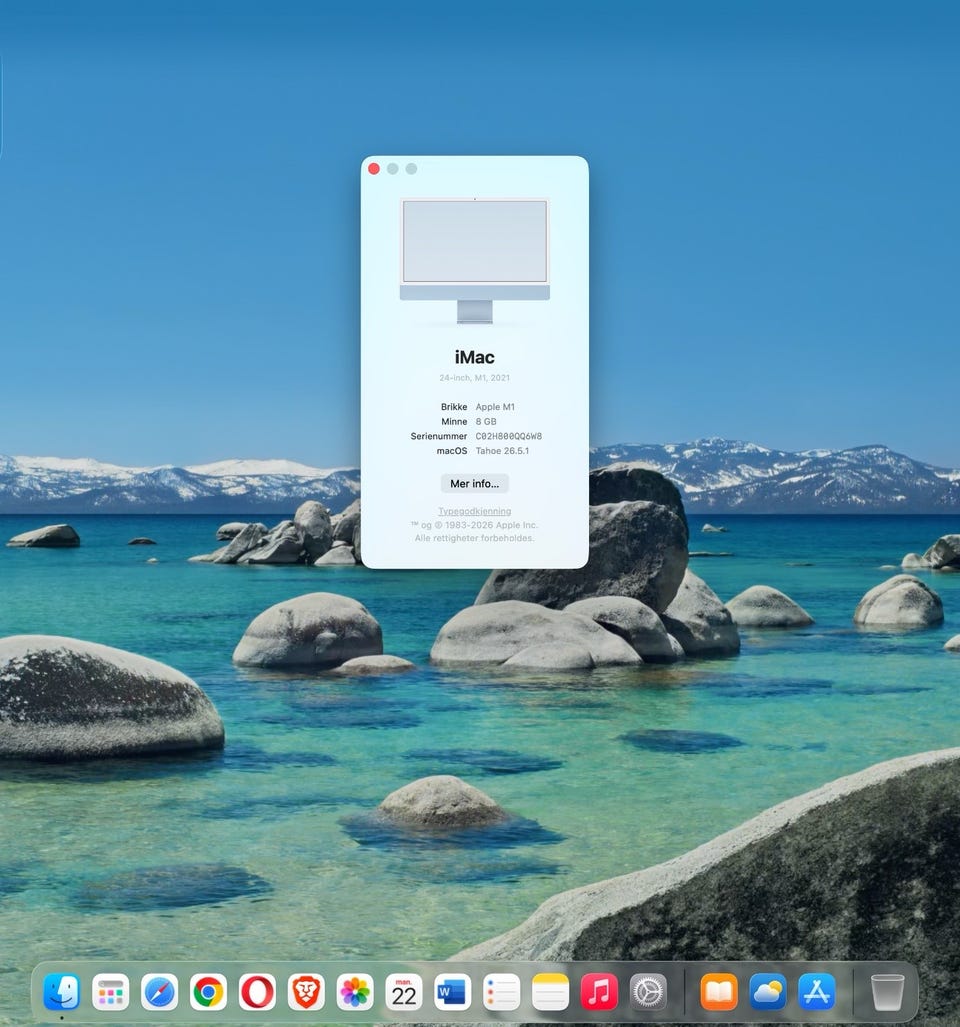960x1027 pixels.
Task: Open the Notes app in the Dock
Action: pyautogui.click(x=550, y=992)
